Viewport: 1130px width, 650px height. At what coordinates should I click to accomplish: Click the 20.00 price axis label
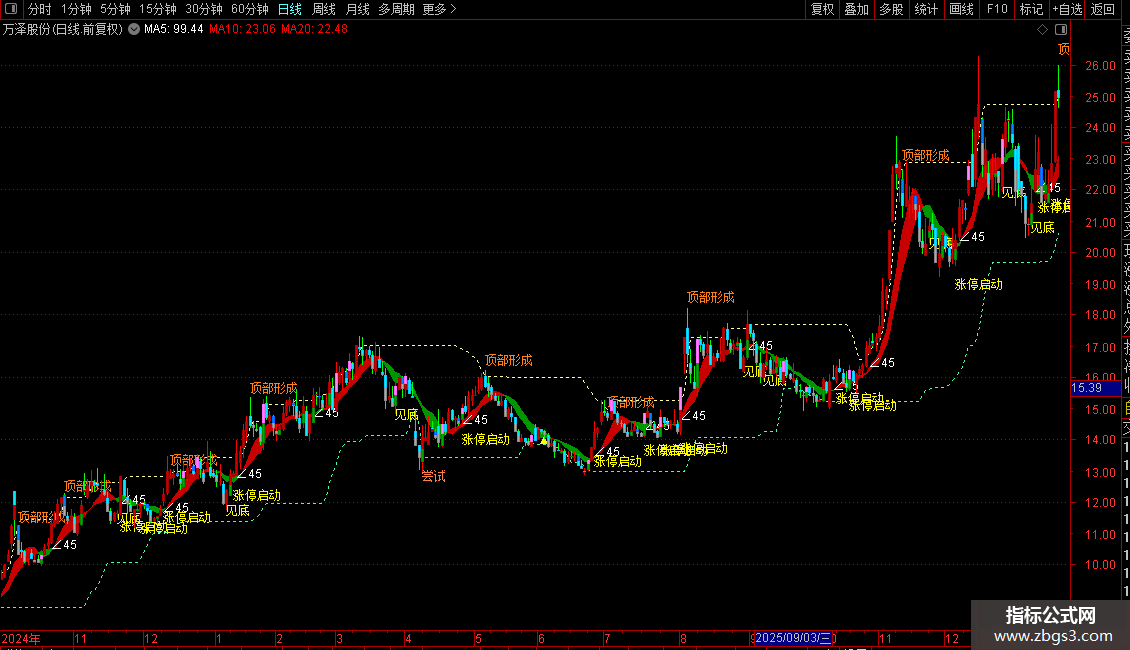1100,253
